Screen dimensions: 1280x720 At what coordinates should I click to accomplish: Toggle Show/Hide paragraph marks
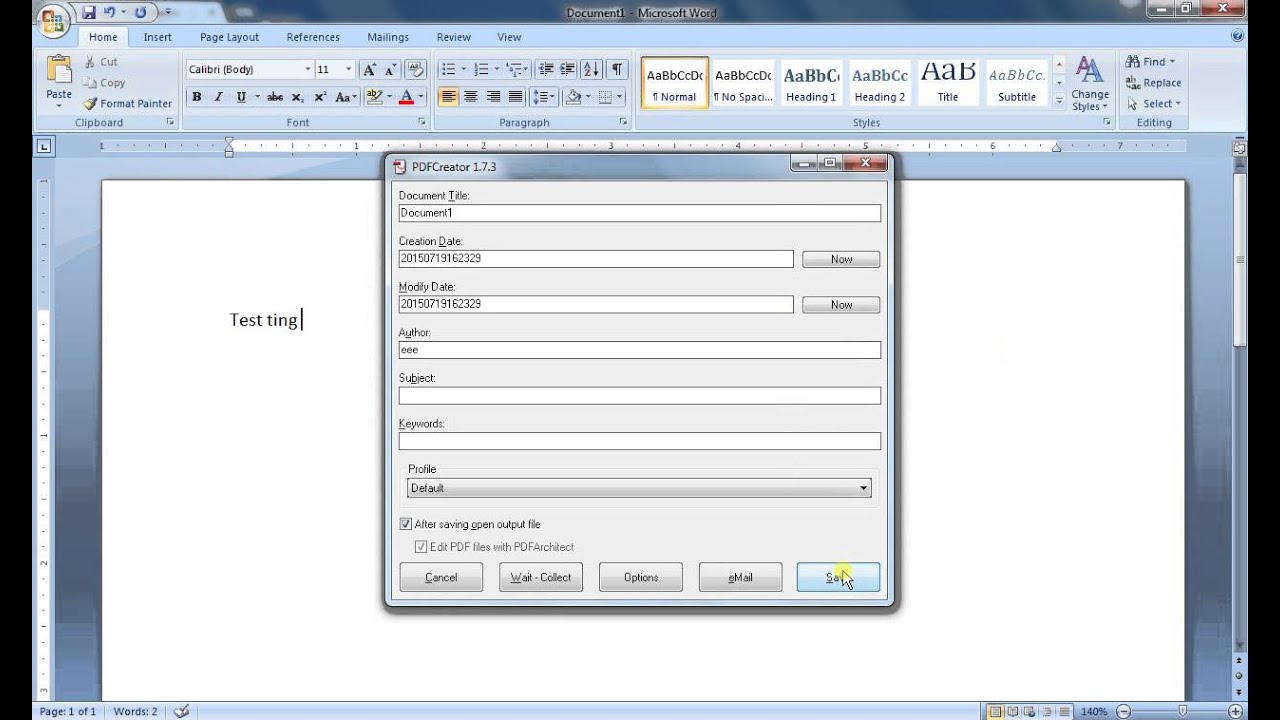pyautogui.click(x=617, y=69)
